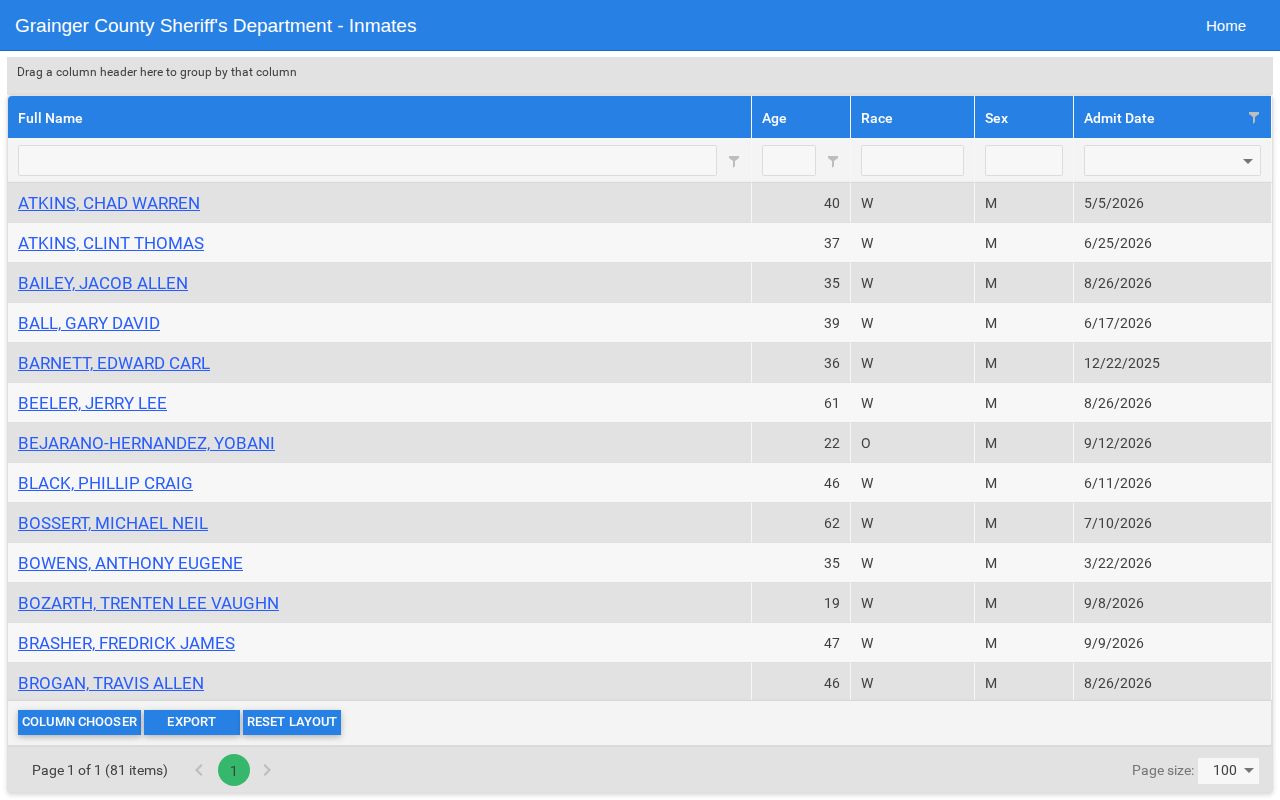Select the age 61 cell

click(x=801, y=403)
